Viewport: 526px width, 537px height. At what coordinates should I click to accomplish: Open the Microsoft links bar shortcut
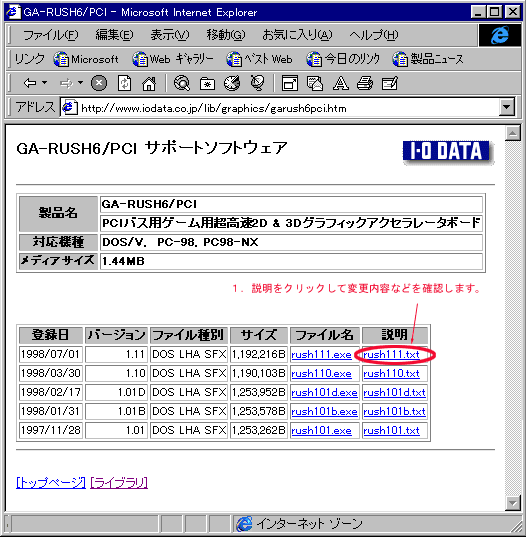86,59
